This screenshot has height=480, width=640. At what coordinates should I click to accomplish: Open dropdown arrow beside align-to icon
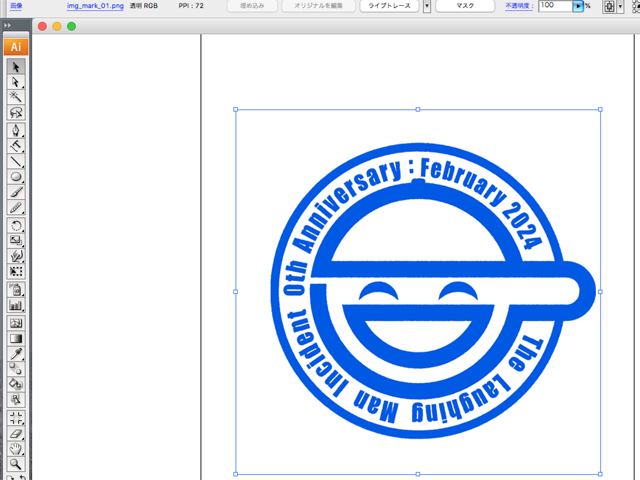pos(620,6)
